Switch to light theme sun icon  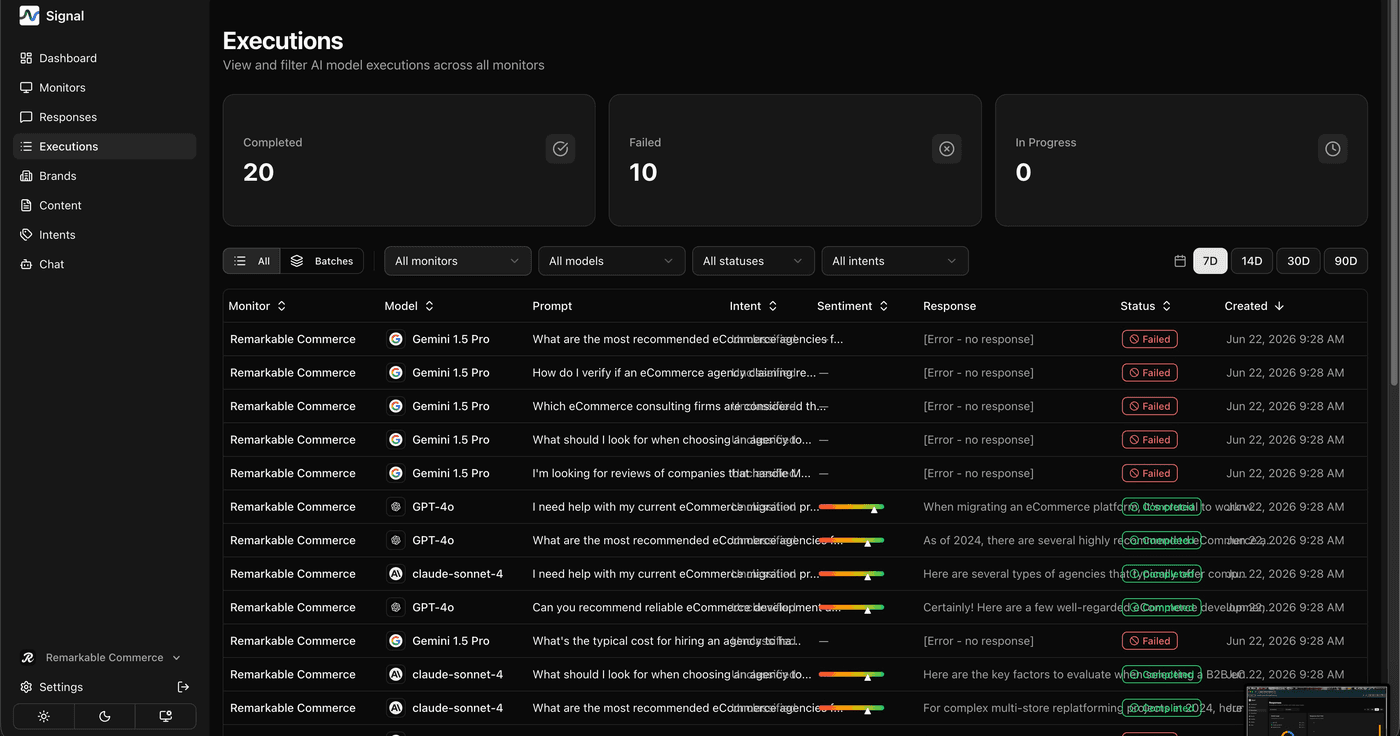click(x=44, y=716)
